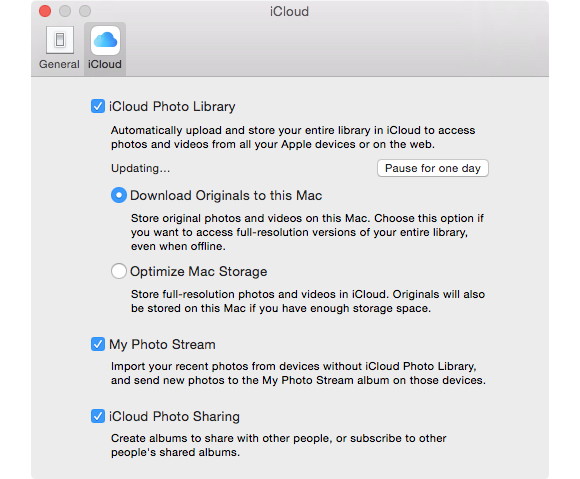The width and height of the screenshot is (580, 479).
Task: Click the 'Import your recent photos' description text
Action: coord(298,373)
